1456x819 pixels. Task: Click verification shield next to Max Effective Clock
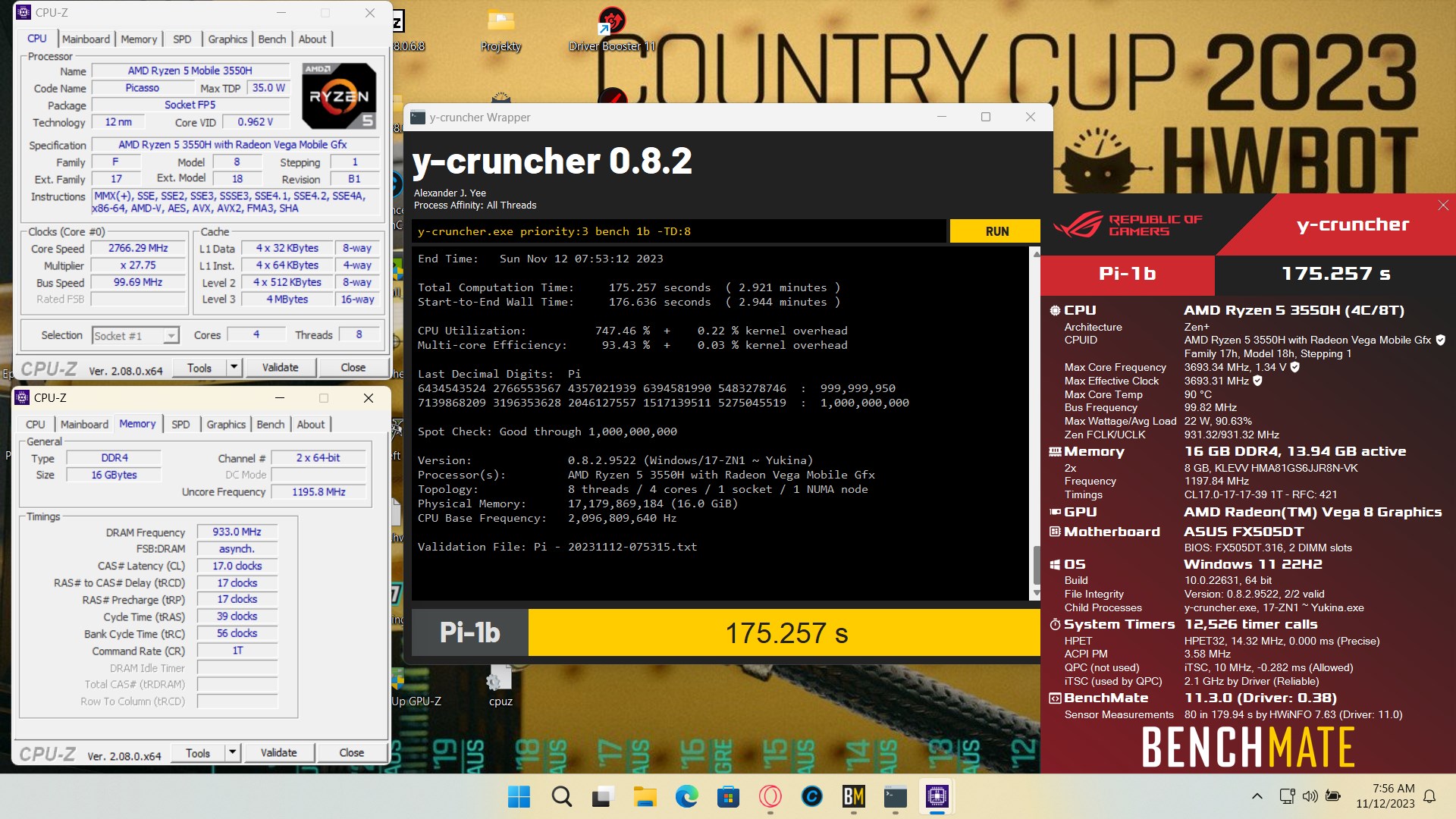pyautogui.click(x=1257, y=381)
